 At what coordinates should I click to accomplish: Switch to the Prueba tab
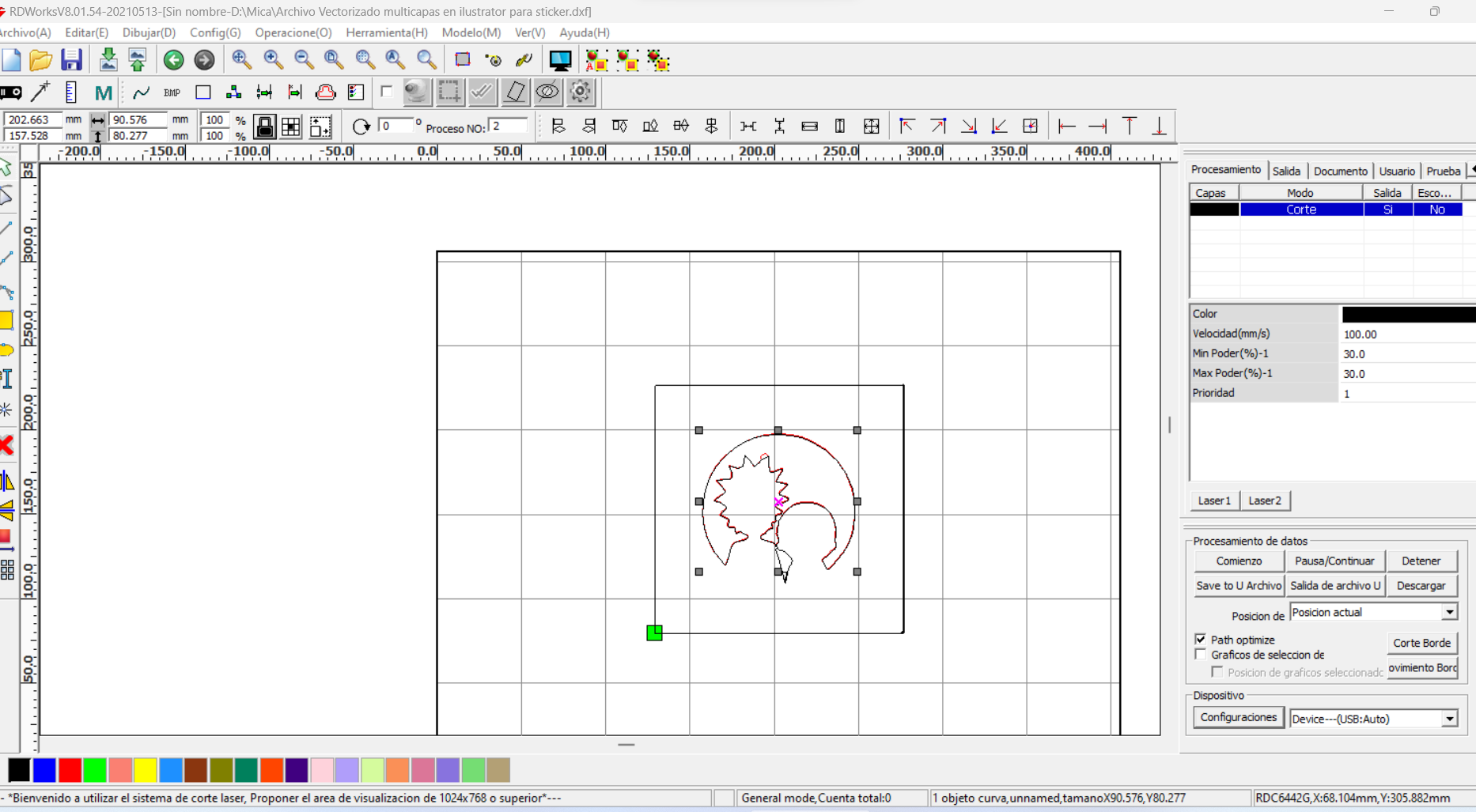(x=1443, y=171)
